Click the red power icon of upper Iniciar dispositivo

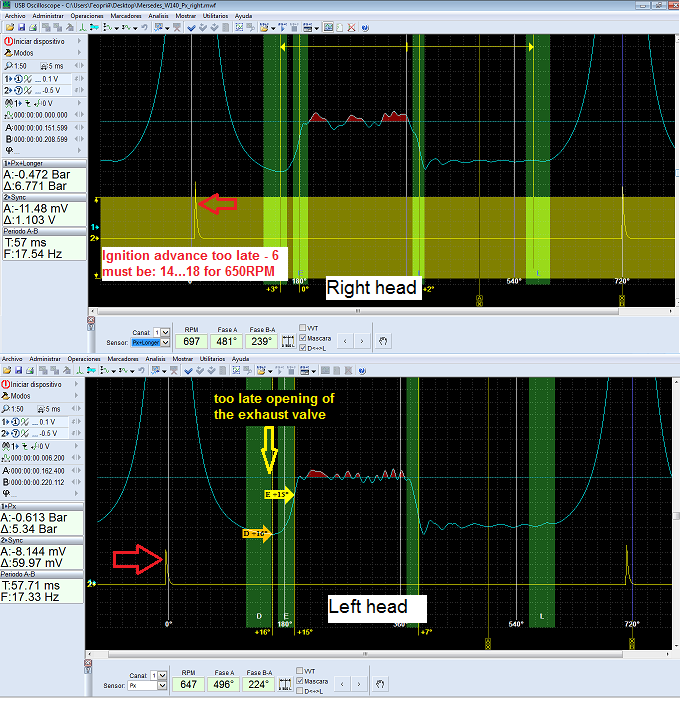pyautogui.click(x=8, y=41)
